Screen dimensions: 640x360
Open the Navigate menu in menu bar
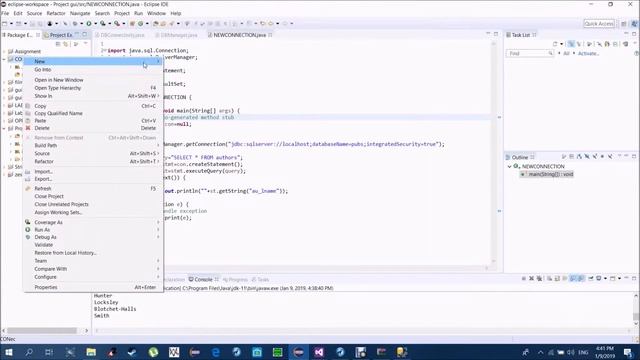[x=80, y=13]
